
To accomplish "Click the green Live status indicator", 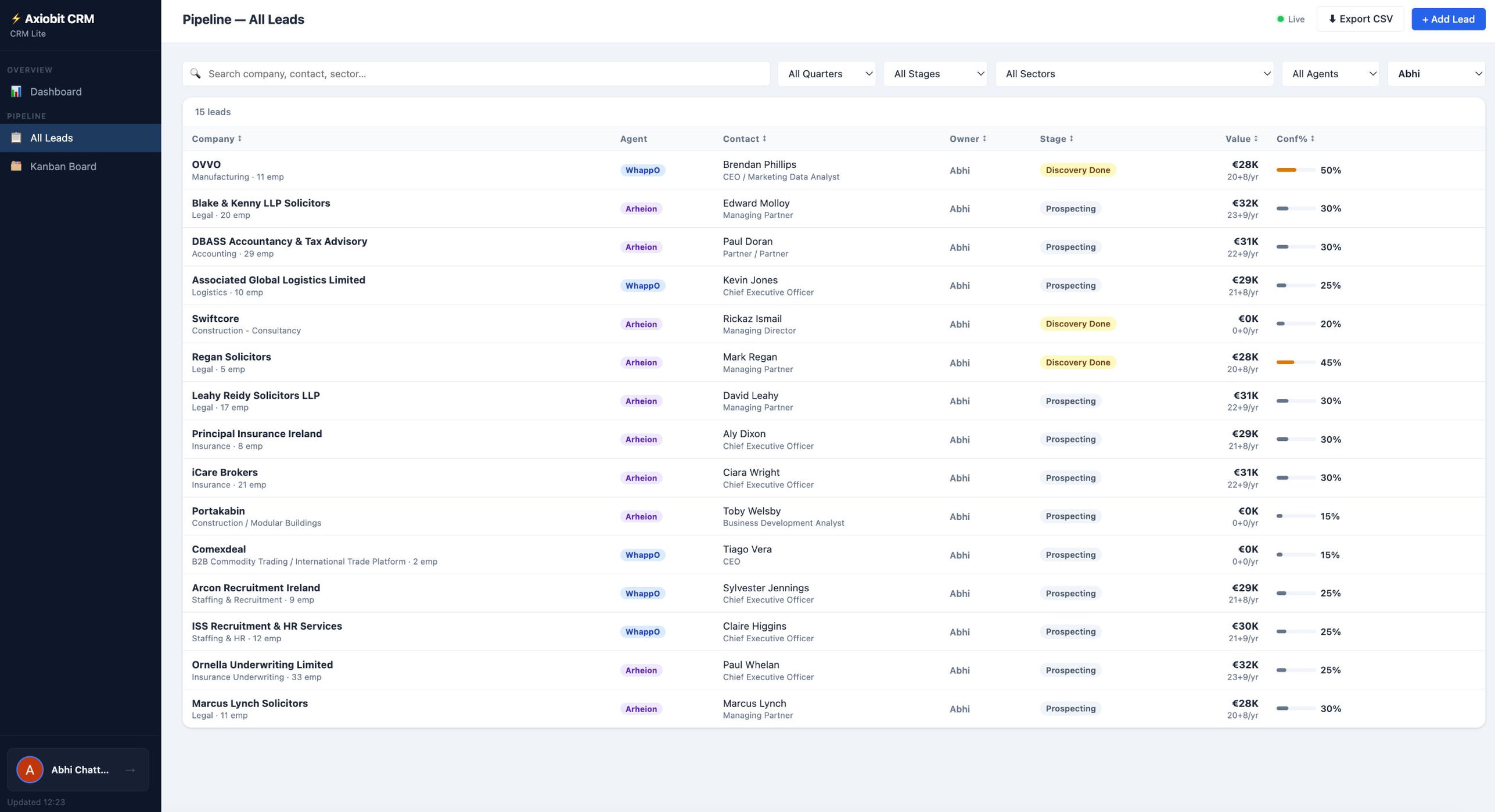I will [x=1280, y=19].
